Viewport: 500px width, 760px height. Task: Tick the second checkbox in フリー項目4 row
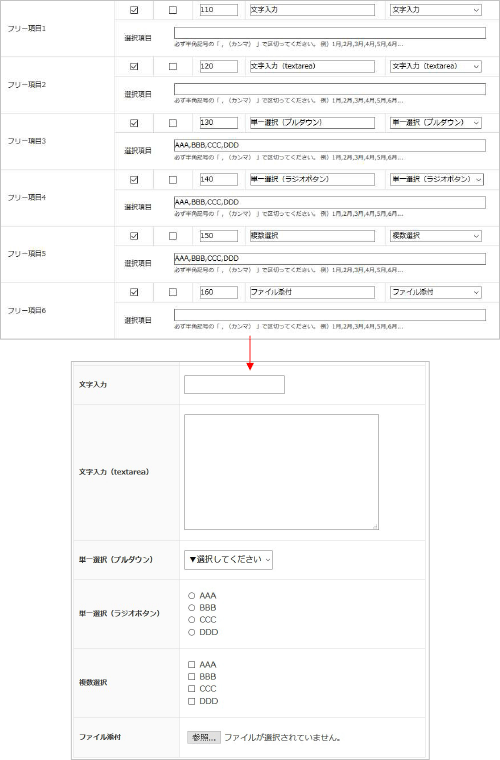173,179
